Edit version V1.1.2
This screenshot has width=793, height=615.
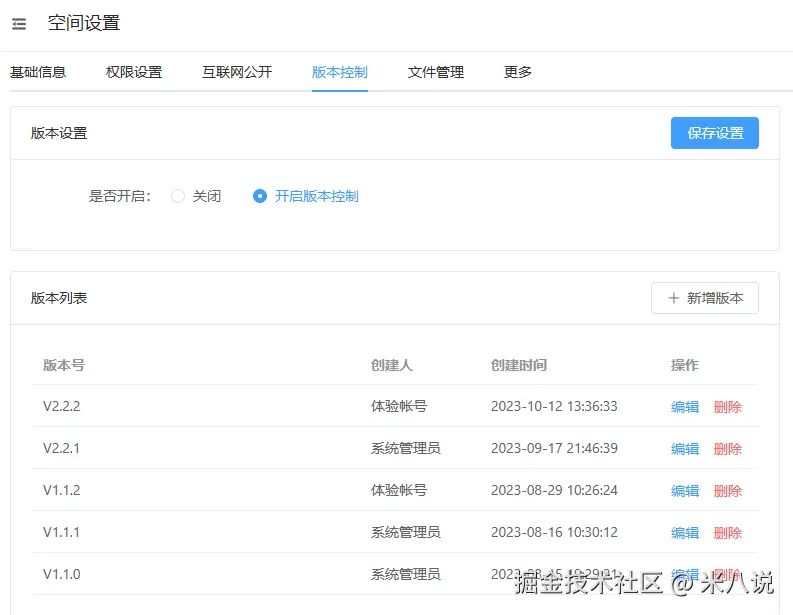685,491
